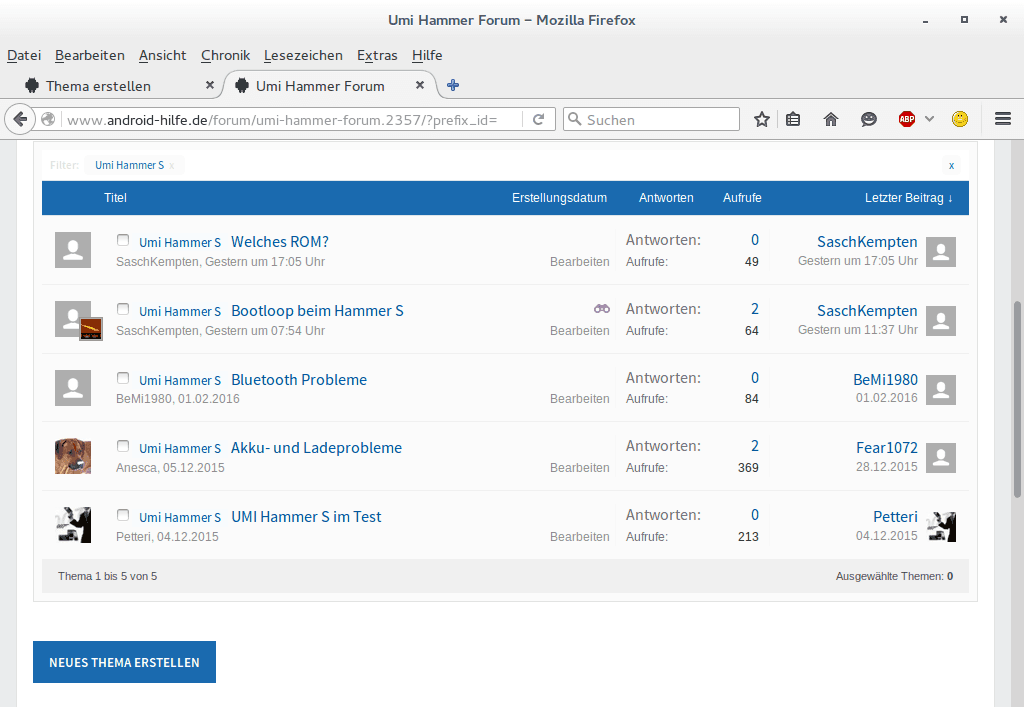
Task: Open the hamburger menu in Firefox
Action: pyautogui.click(x=1003, y=119)
